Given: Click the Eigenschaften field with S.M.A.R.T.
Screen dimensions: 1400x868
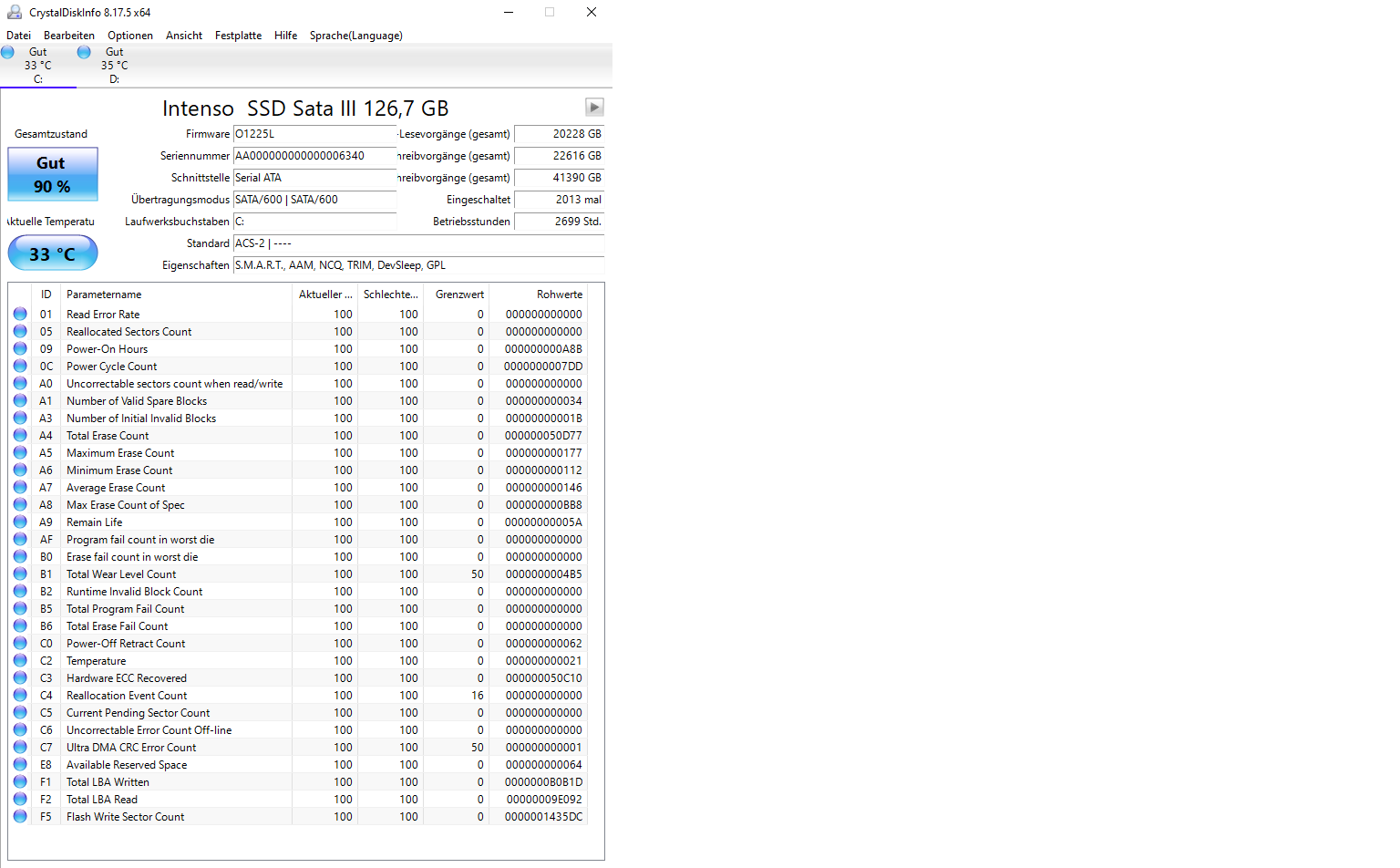Looking at the screenshot, I should 418,265.
